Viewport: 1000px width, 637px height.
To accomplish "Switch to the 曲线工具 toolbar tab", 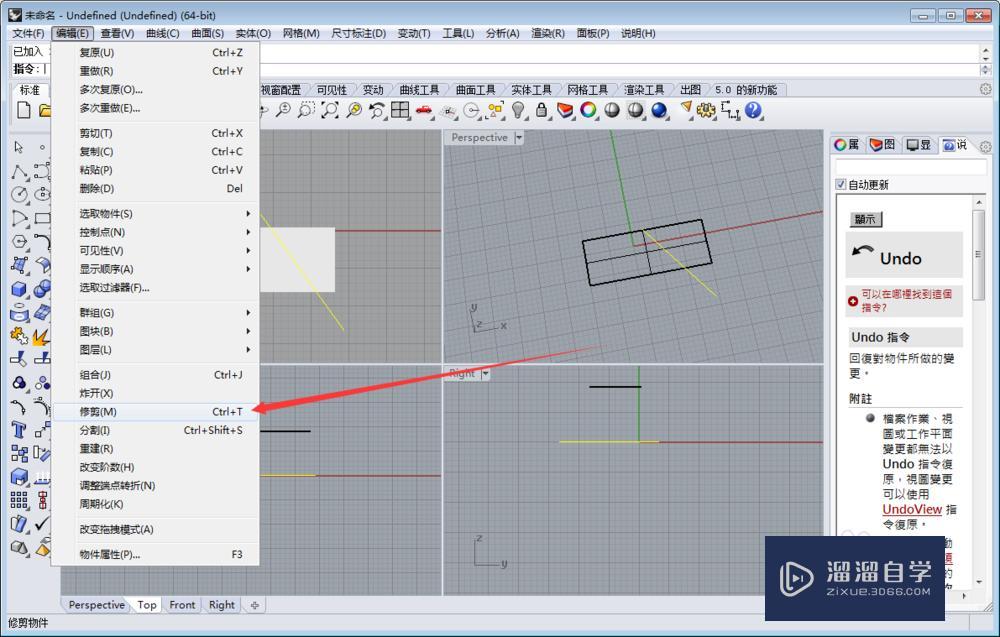I will click(x=419, y=90).
